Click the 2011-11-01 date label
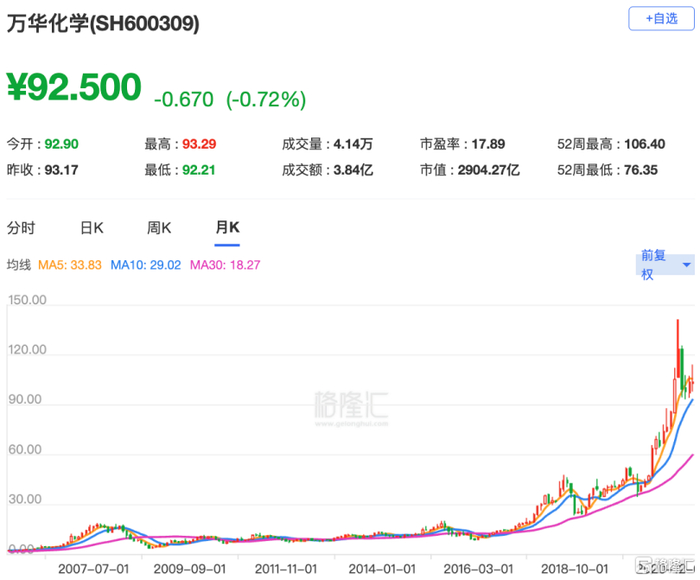 pos(286,569)
